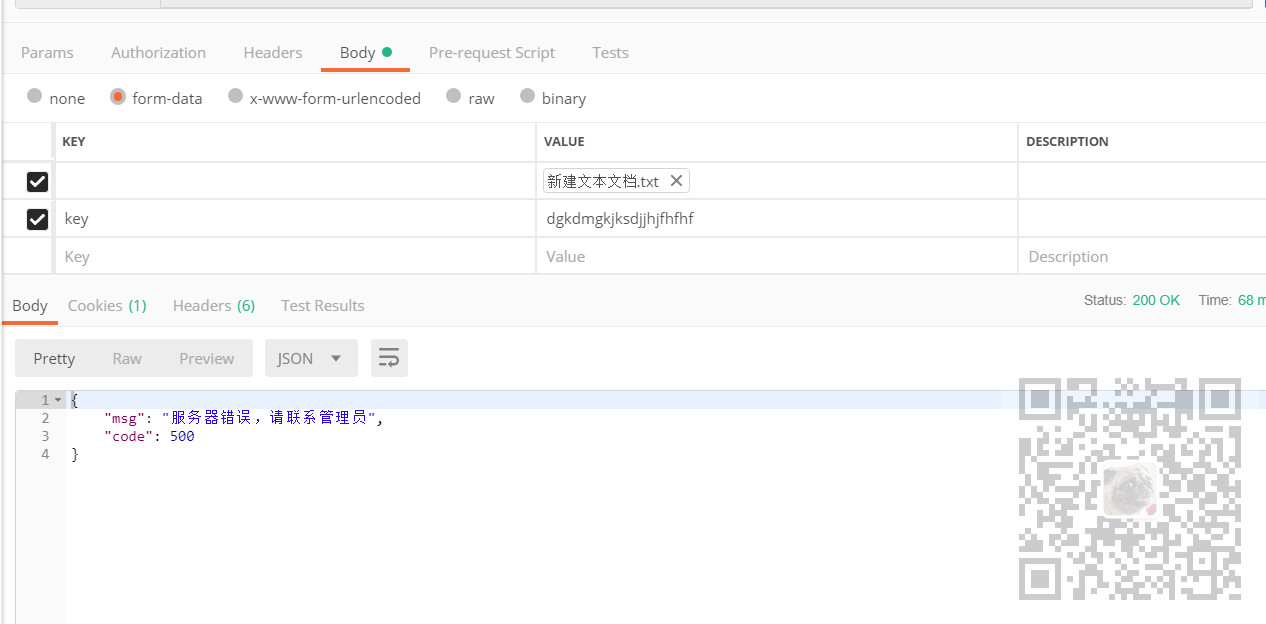Select the binary body type

pos(527,97)
